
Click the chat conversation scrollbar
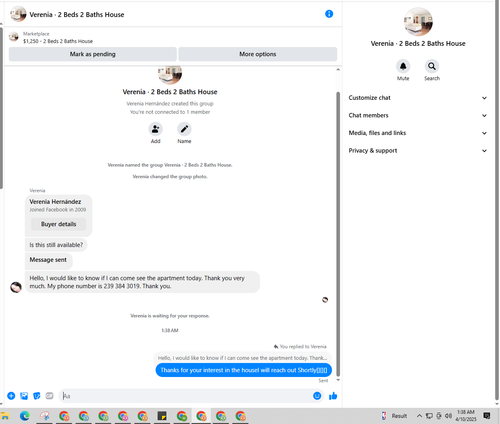338,233
